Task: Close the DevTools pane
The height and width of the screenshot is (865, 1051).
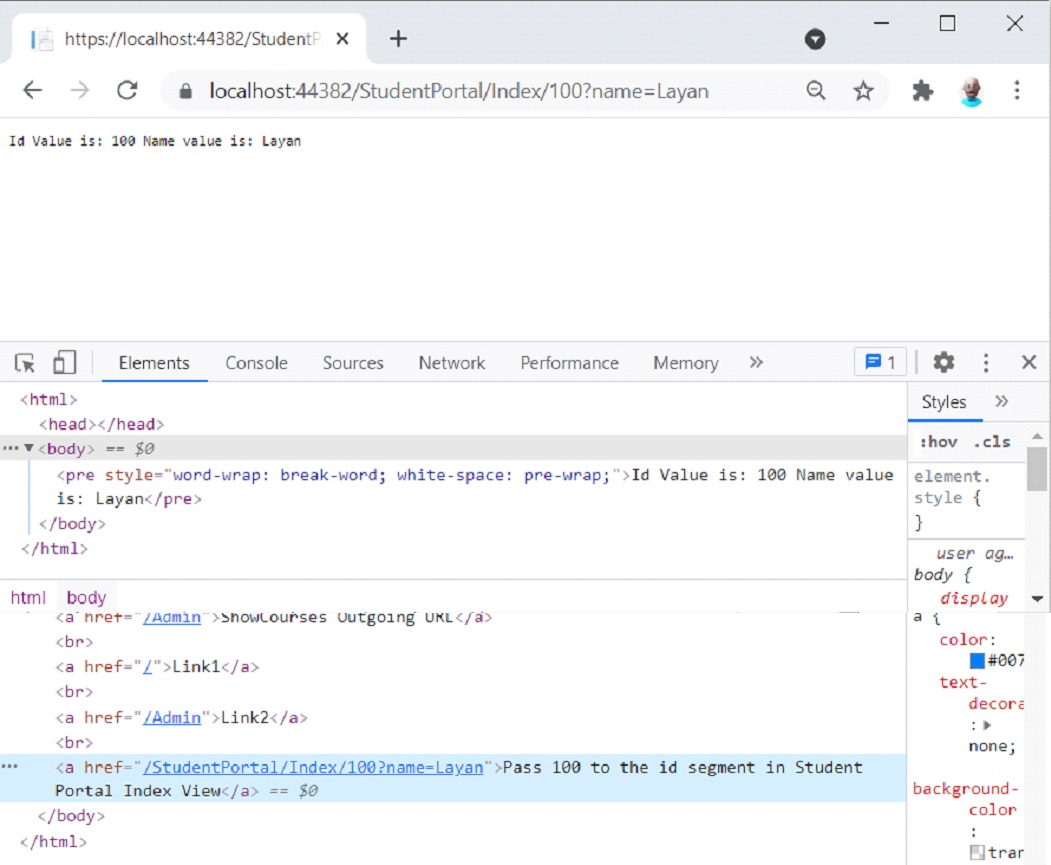Action: (x=1029, y=362)
